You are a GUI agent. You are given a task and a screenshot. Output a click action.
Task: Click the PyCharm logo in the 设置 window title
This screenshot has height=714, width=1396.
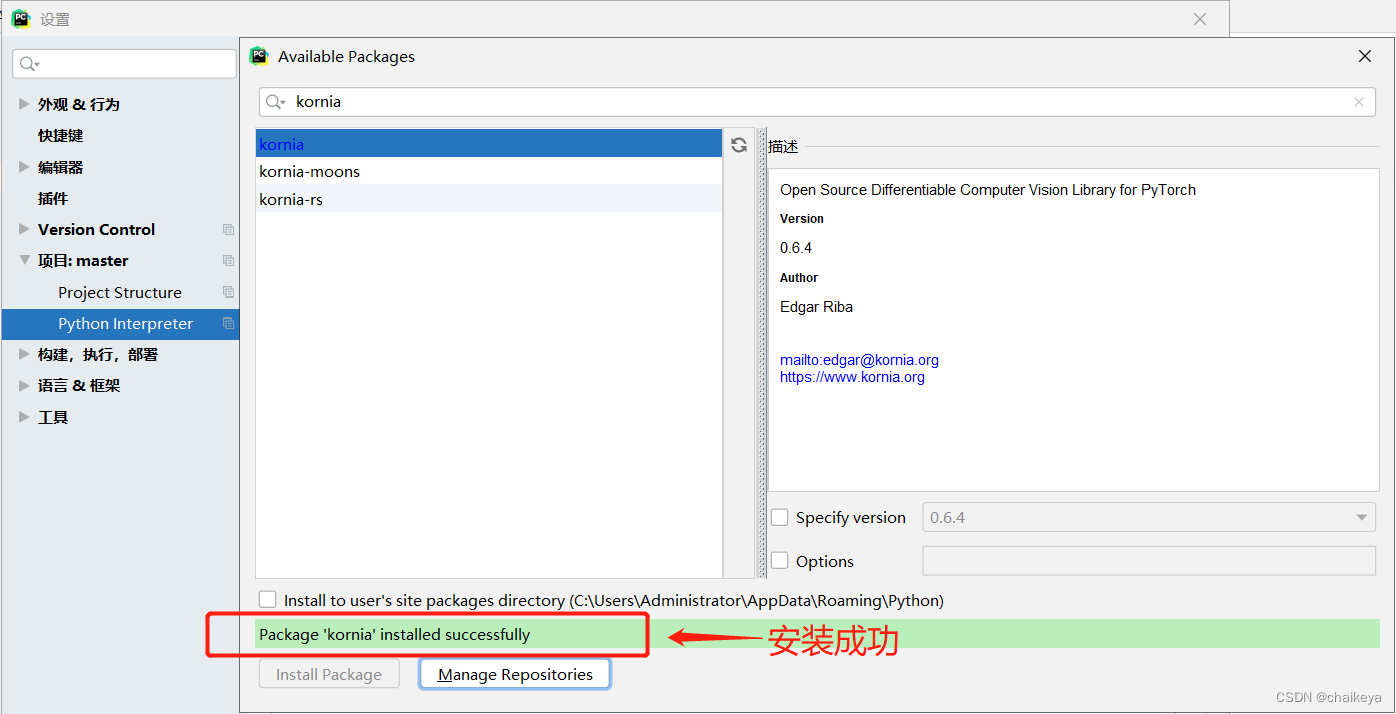click(21, 18)
